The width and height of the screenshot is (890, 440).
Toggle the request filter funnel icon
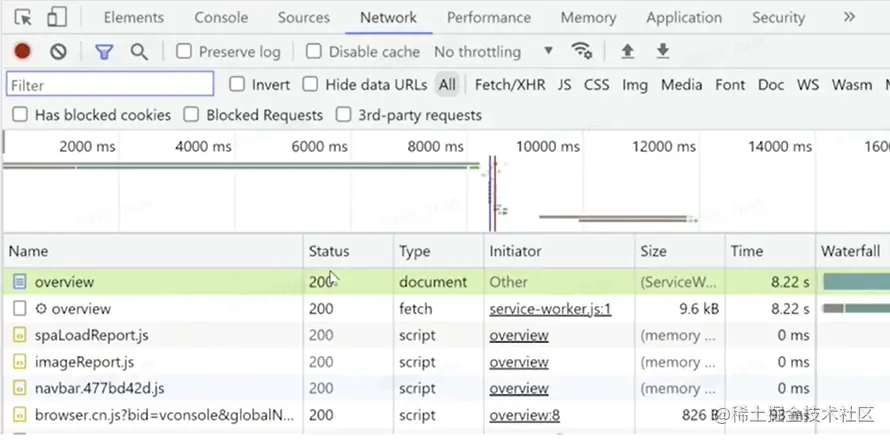[x=104, y=52]
